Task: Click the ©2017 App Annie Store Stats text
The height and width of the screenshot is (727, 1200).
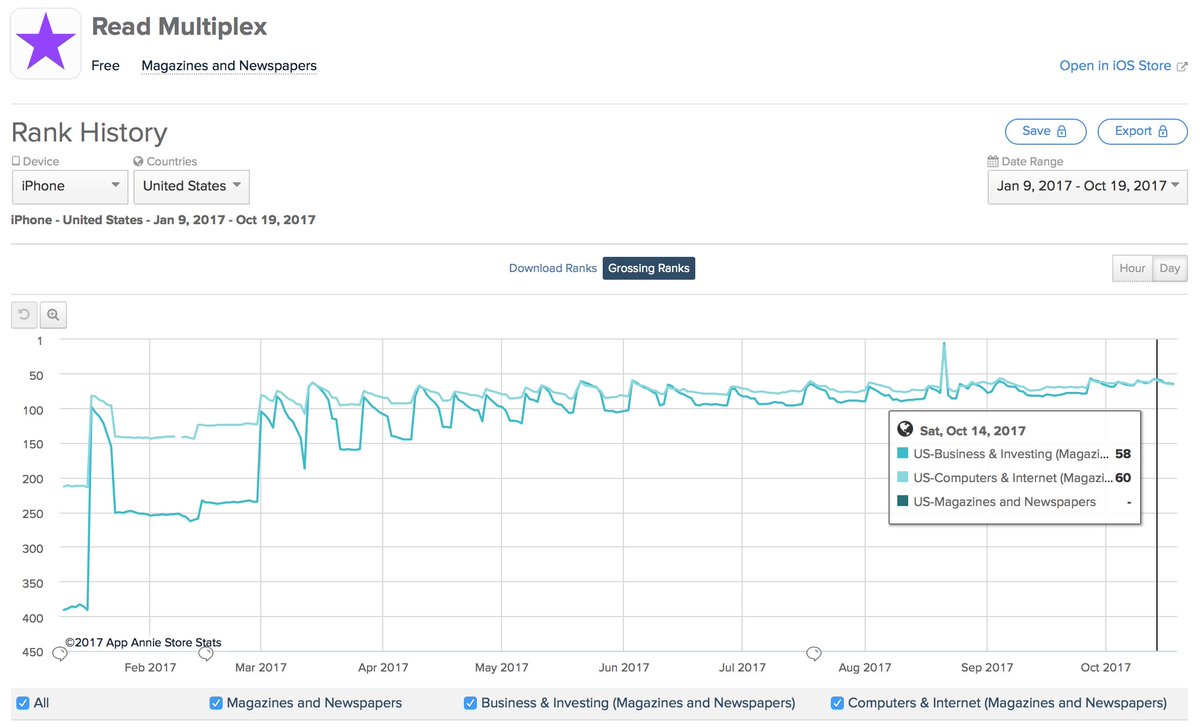Action: pos(143,643)
